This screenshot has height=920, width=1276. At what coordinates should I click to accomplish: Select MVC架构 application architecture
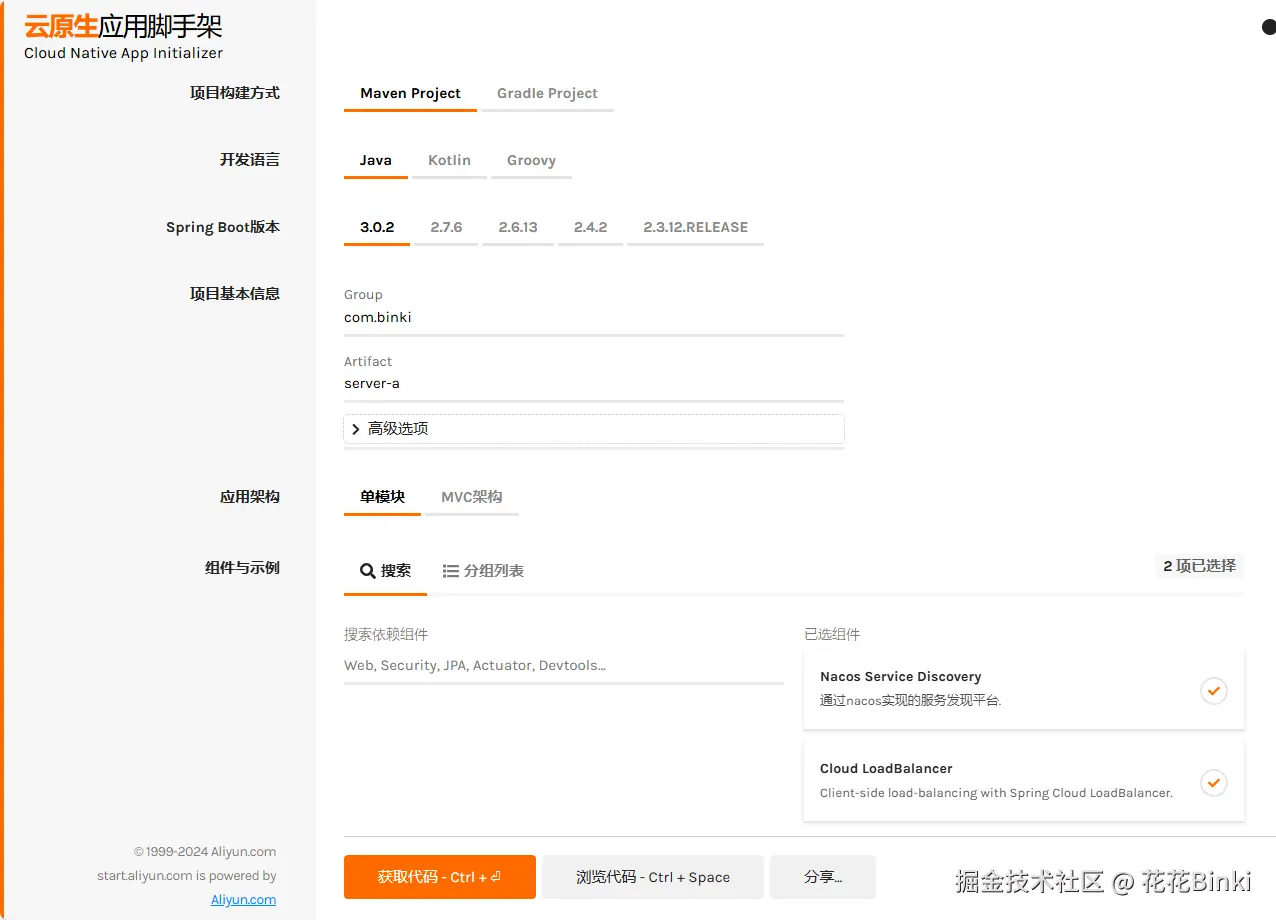click(472, 498)
